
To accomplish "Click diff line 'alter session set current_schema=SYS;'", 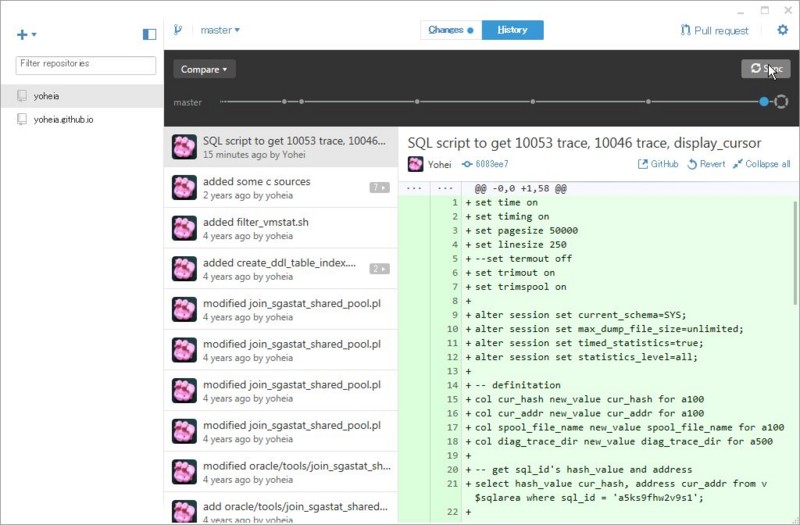I will point(581,315).
